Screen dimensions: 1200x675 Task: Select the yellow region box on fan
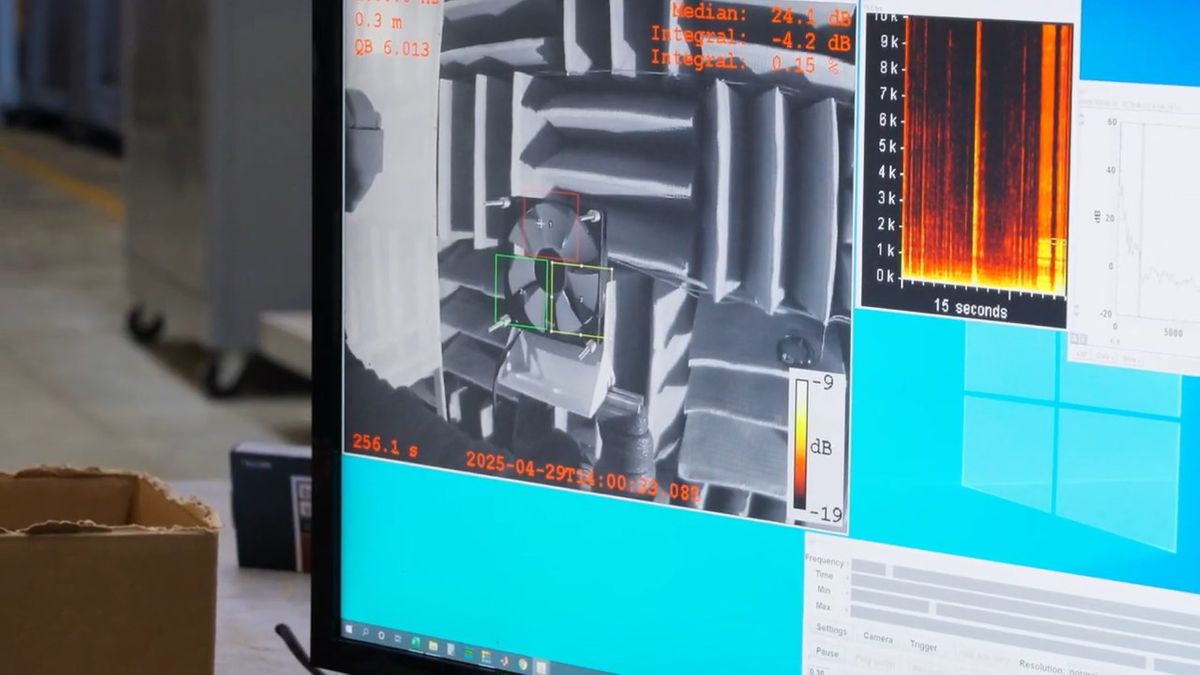coord(581,300)
